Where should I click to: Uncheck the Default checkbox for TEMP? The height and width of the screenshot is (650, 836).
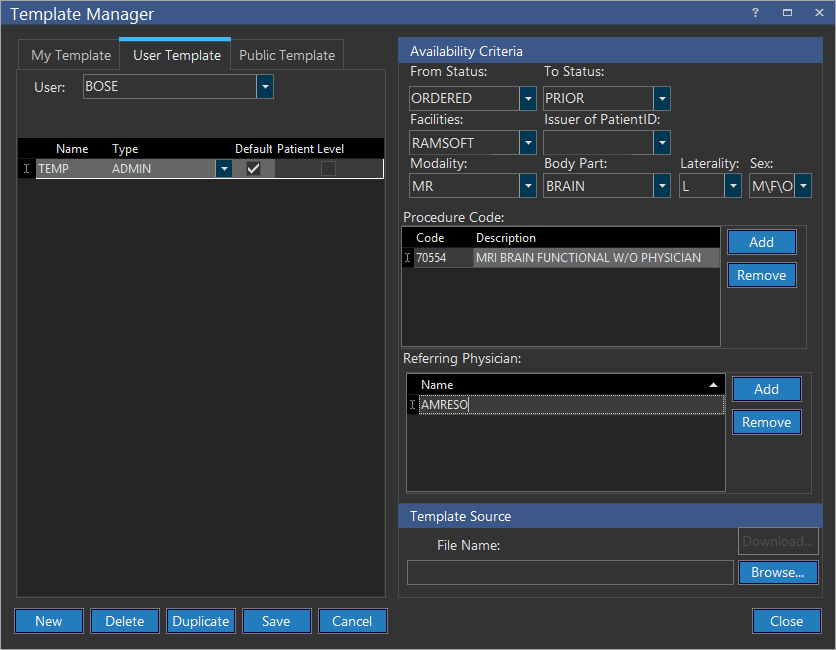pos(254,169)
